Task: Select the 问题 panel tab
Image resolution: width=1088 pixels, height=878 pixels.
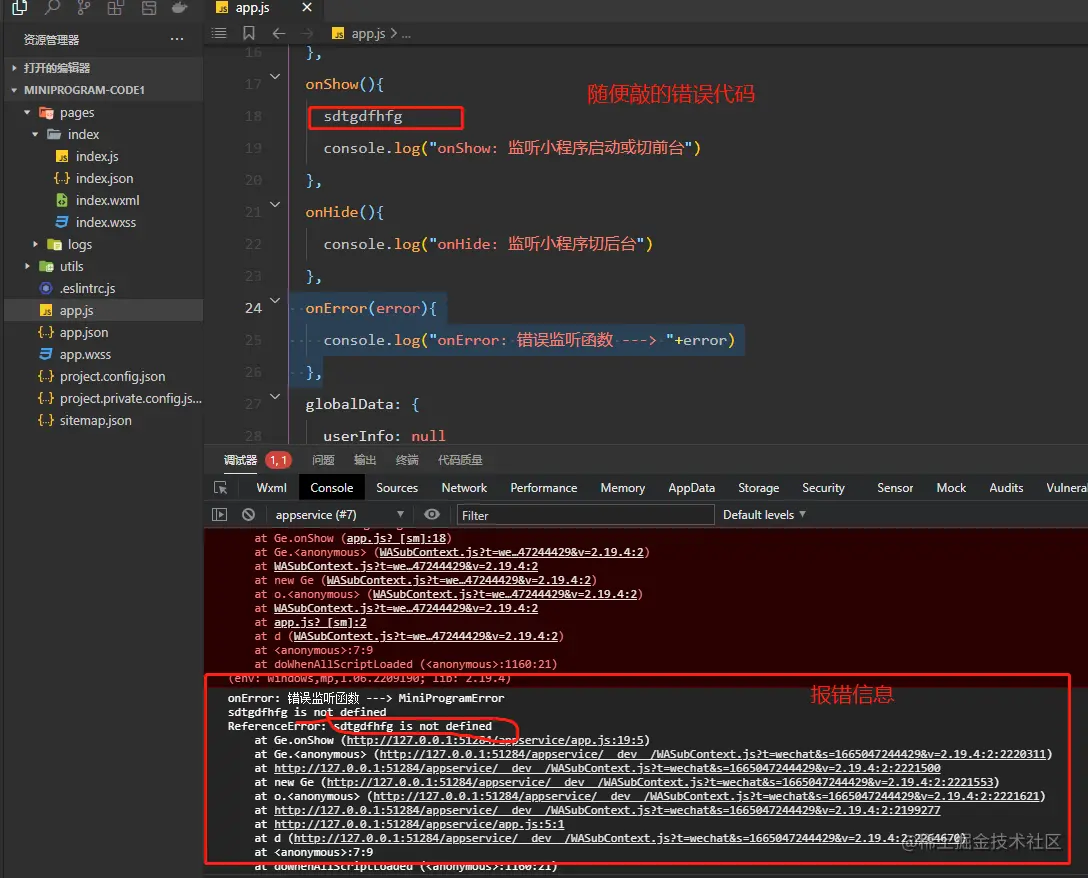Action: (x=323, y=460)
